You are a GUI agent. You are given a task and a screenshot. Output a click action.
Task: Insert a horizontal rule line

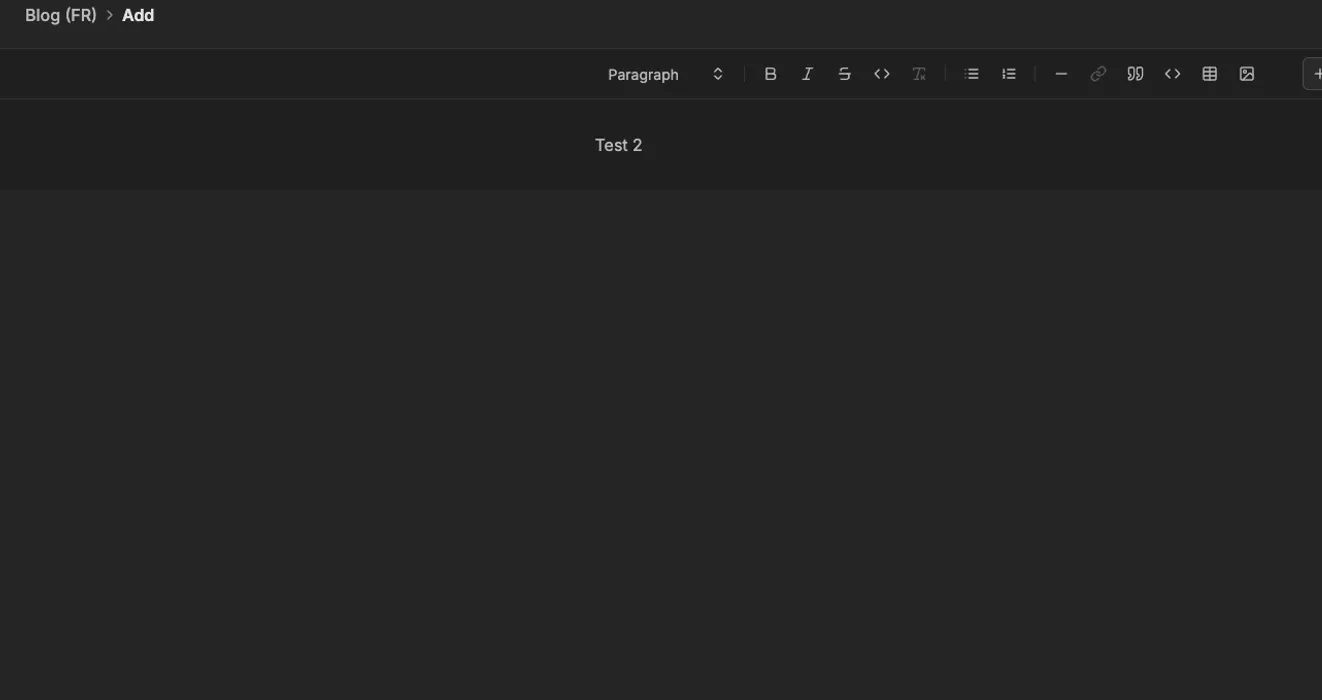[1061, 74]
